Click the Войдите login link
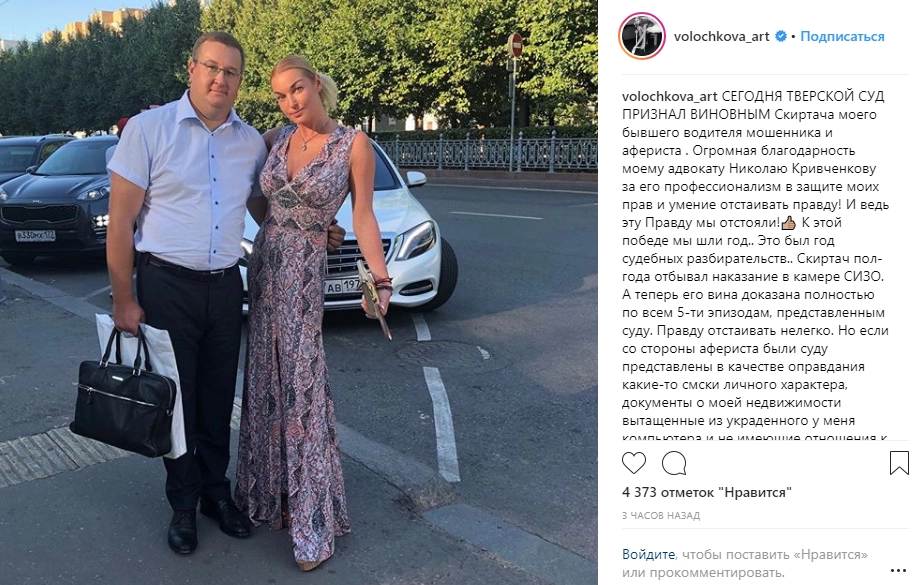912x585 pixels. point(649,554)
